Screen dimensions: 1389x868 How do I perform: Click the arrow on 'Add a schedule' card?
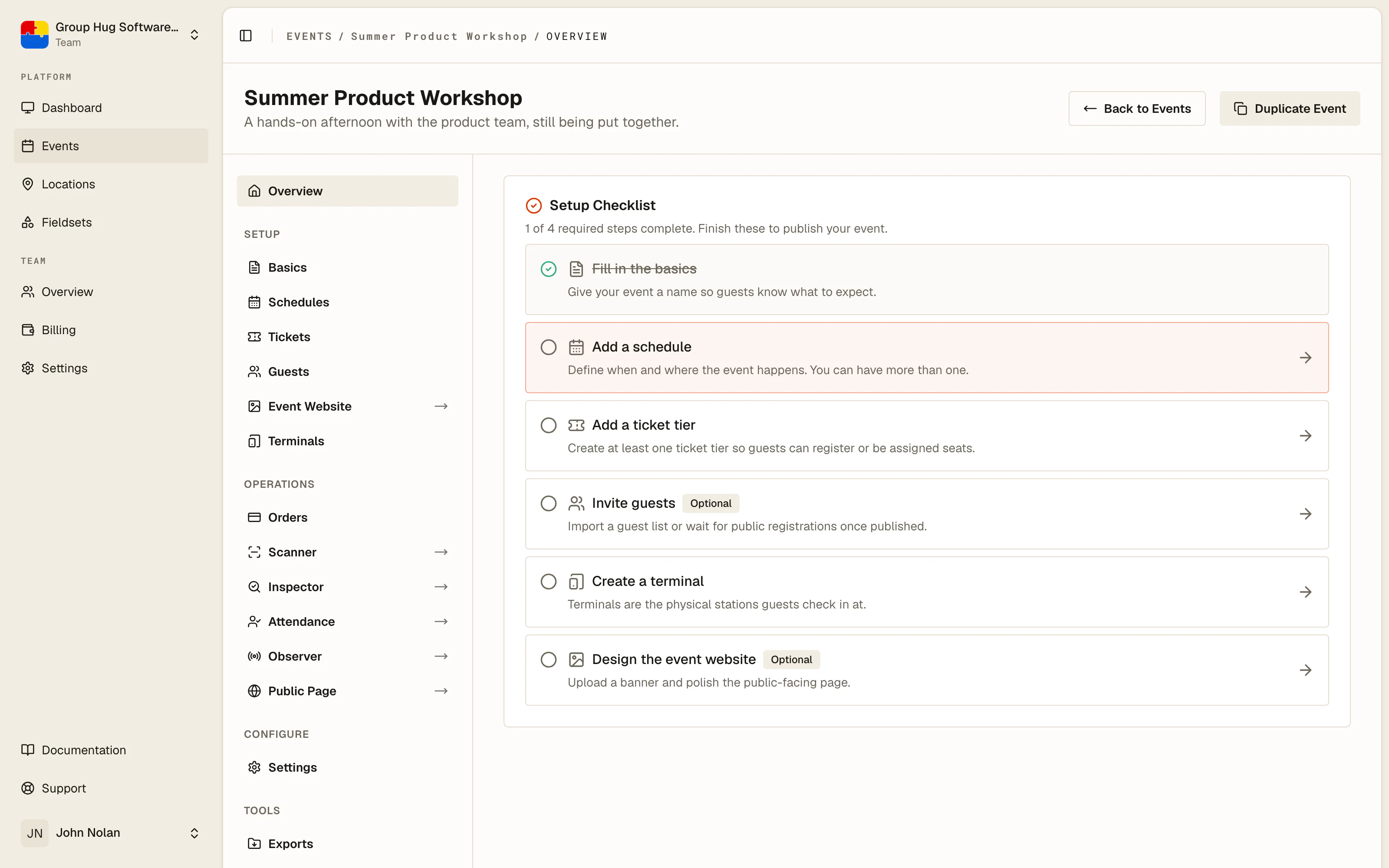(x=1306, y=358)
